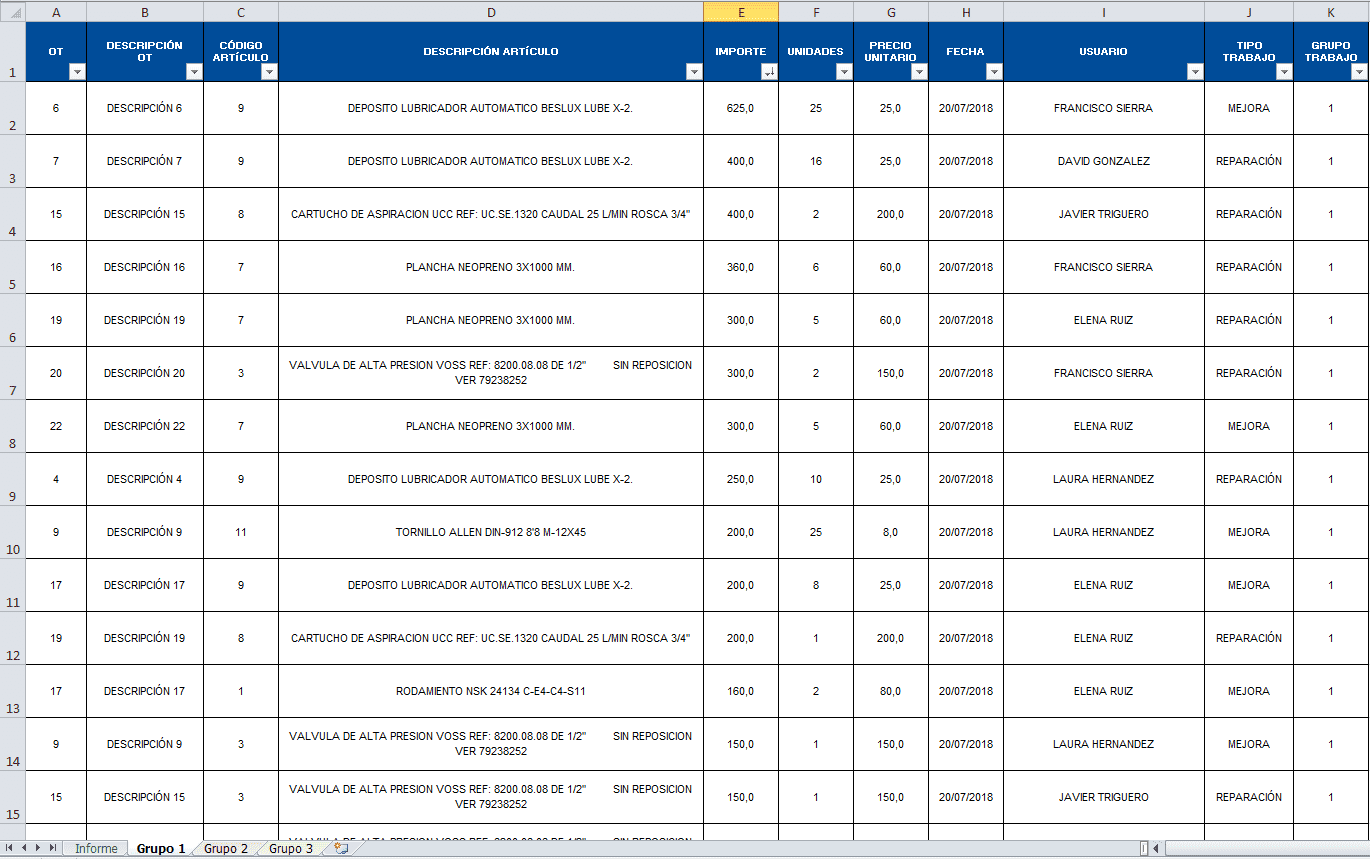The width and height of the screenshot is (1370, 859).
Task: Click code 1 in CÓDIGO ARTÍCULO column
Action: pos(241,691)
